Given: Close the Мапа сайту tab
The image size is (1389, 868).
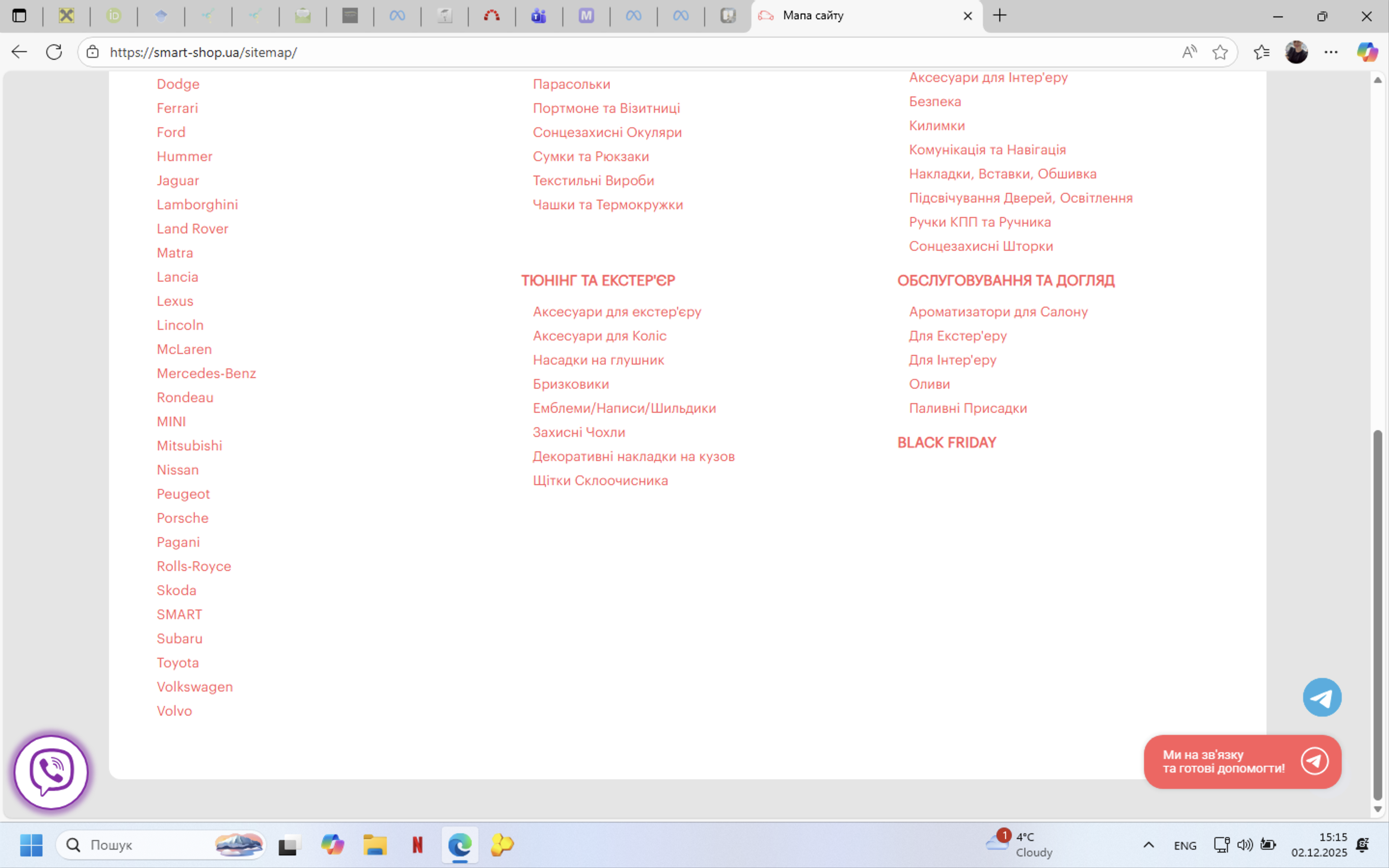Looking at the screenshot, I should pyautogui.click(x=967, y=16).
